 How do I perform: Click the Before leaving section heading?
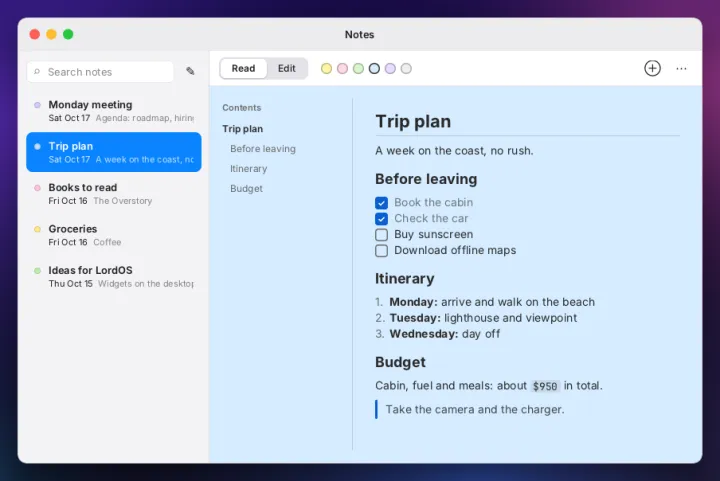(x=426, y=179)
